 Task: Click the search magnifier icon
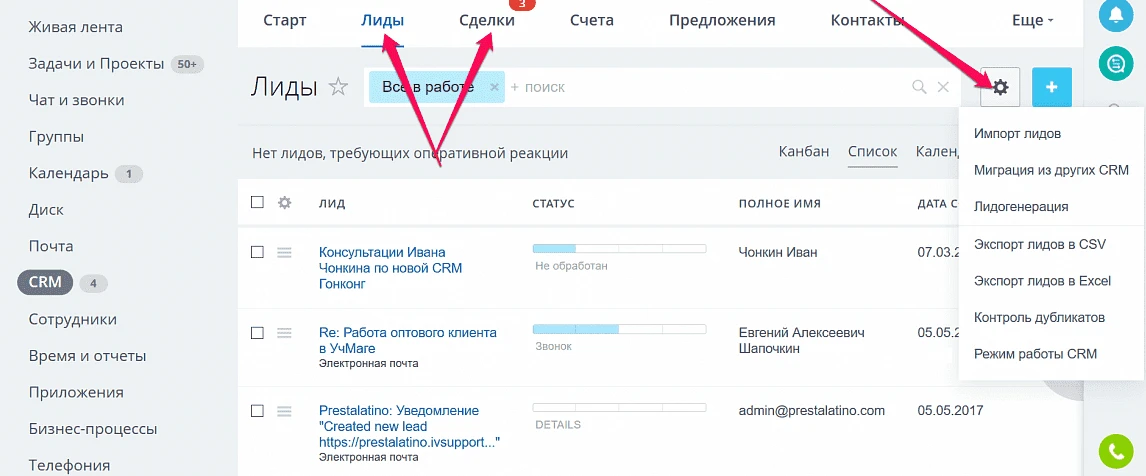919,87
